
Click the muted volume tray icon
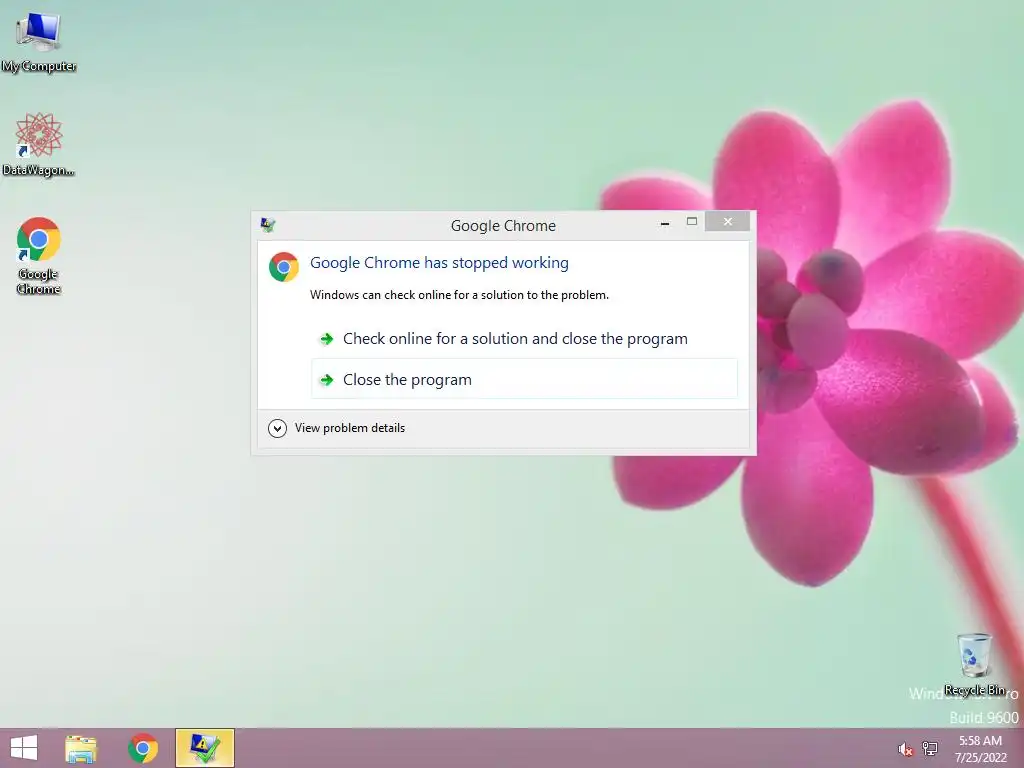coord(905,749)
